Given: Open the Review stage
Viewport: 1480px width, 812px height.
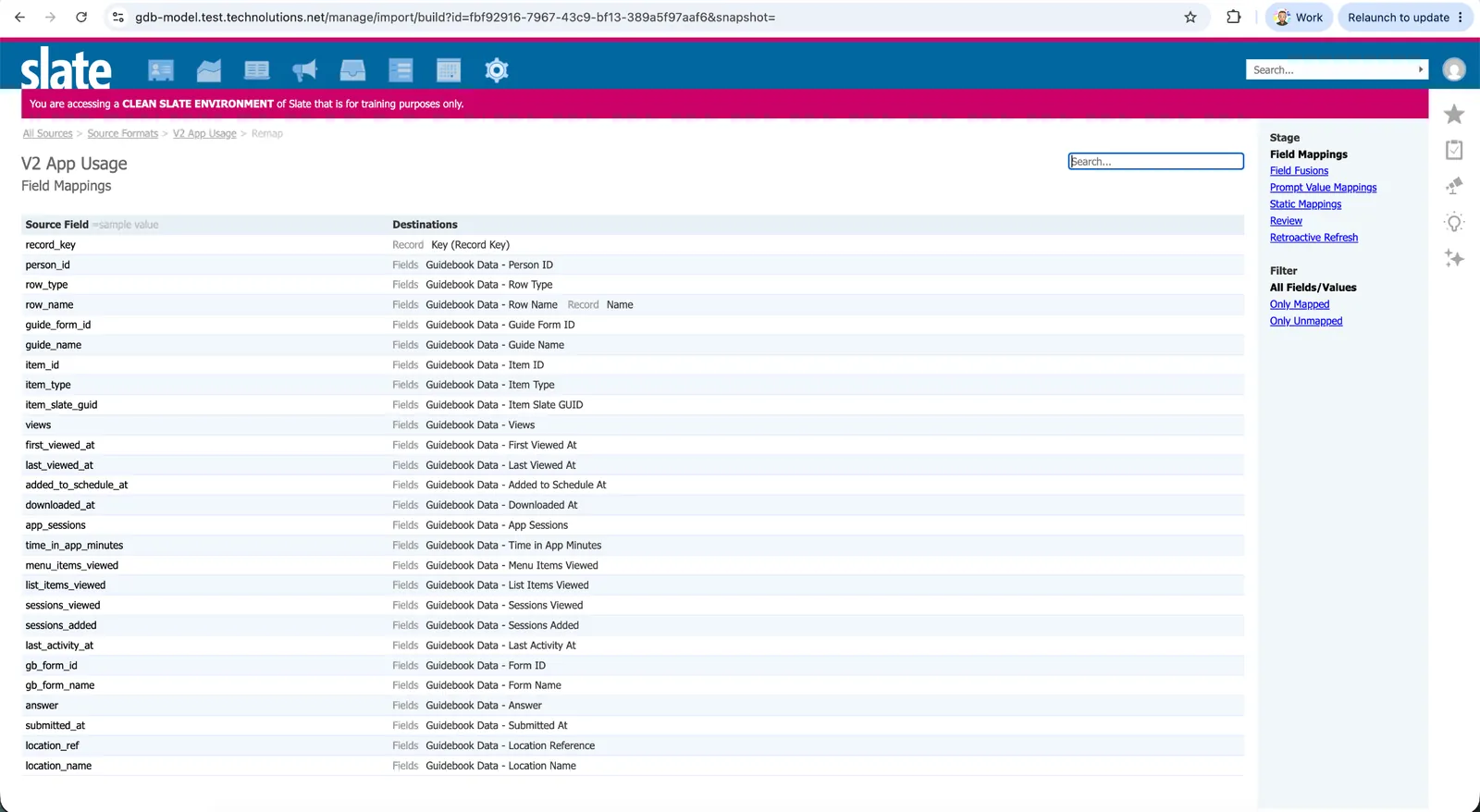Looking at the screenshot, I should [1286, 221].
